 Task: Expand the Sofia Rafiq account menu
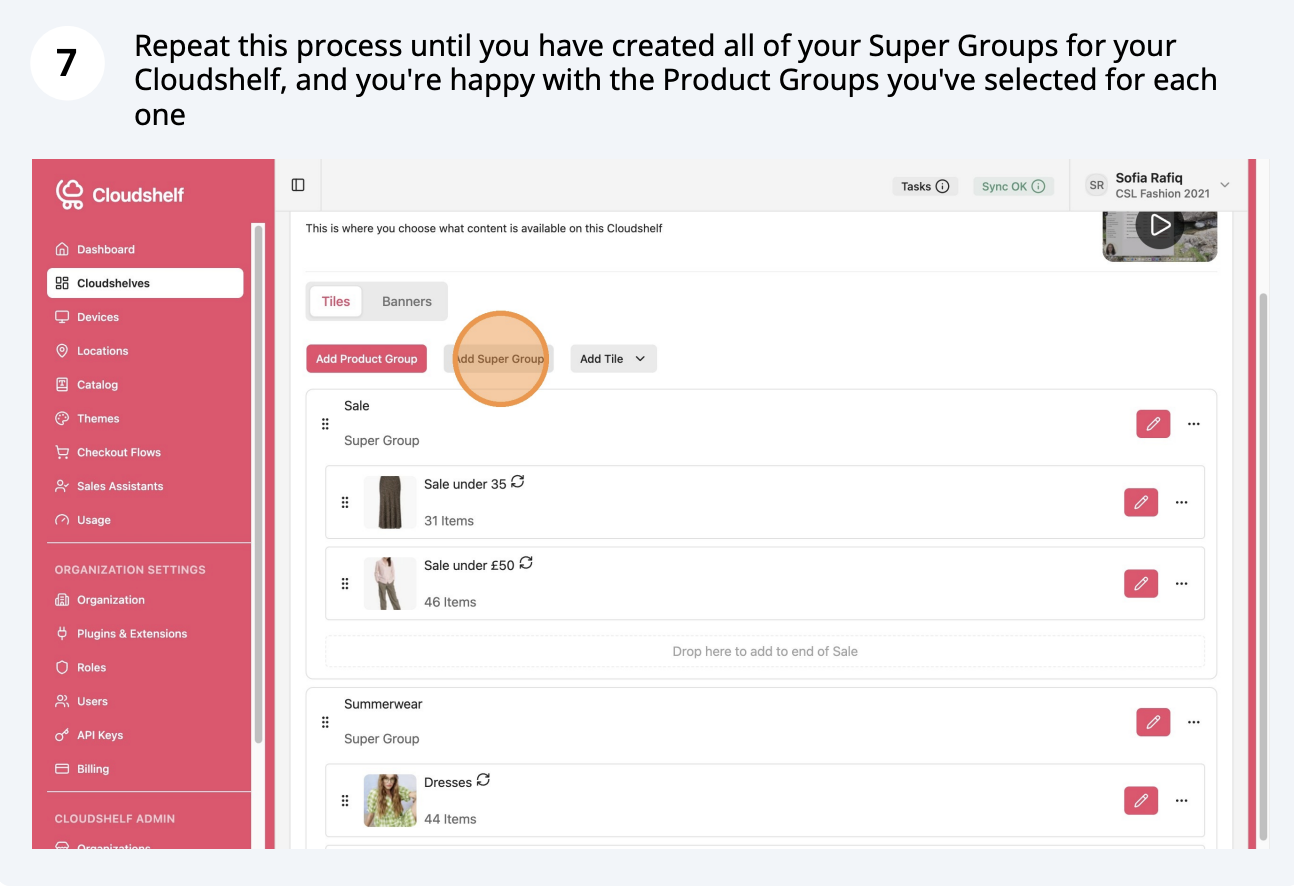click(x=1157, y=185)
